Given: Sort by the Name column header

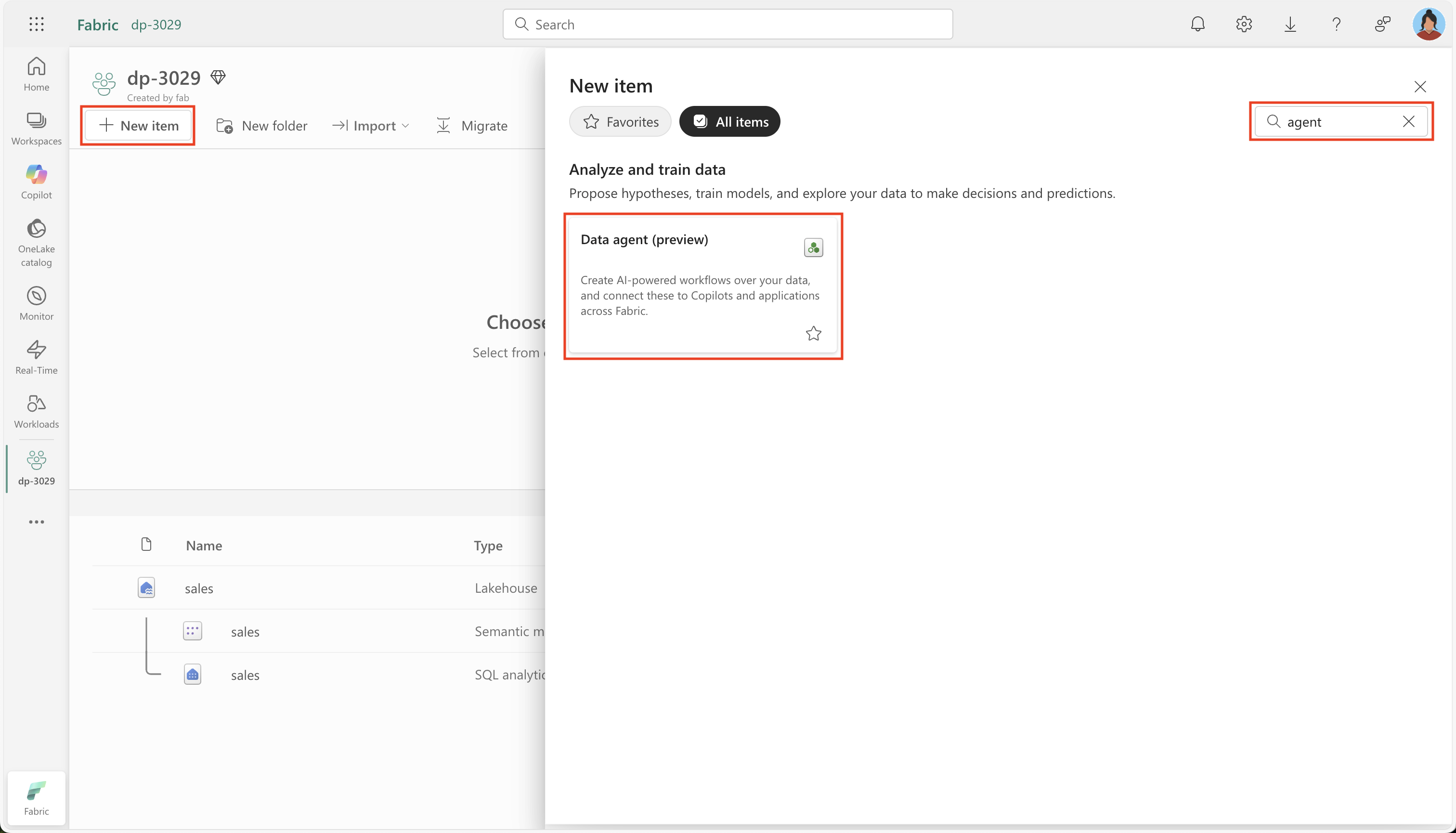Looking at the screenshot, I should (204, 545).
